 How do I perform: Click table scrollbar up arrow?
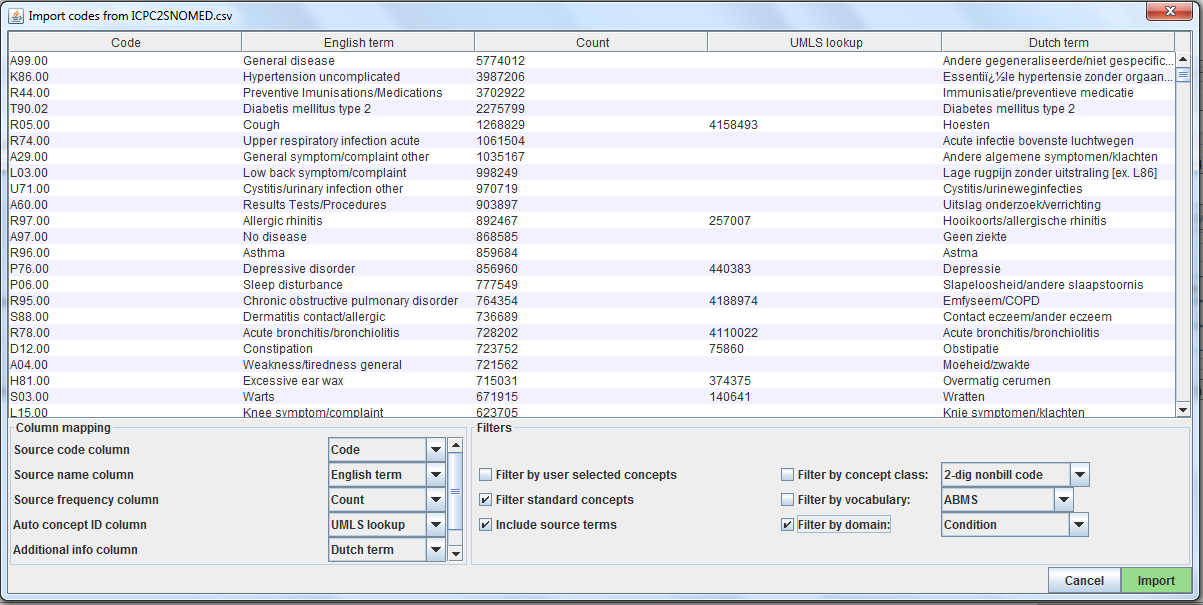1183,58
